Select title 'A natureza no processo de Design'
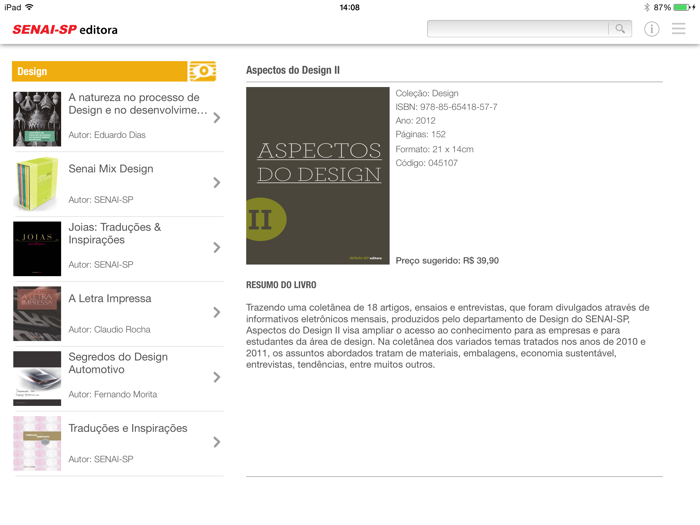The width and height of the screenshot is (700, 525). click(x=138, y=104)
